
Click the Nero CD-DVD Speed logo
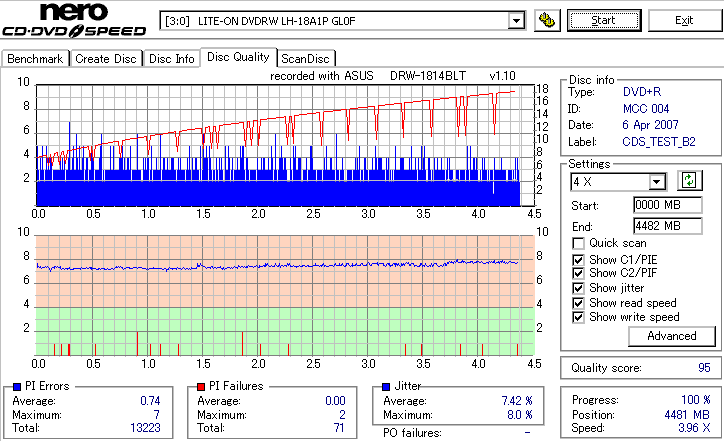[74, 19]
